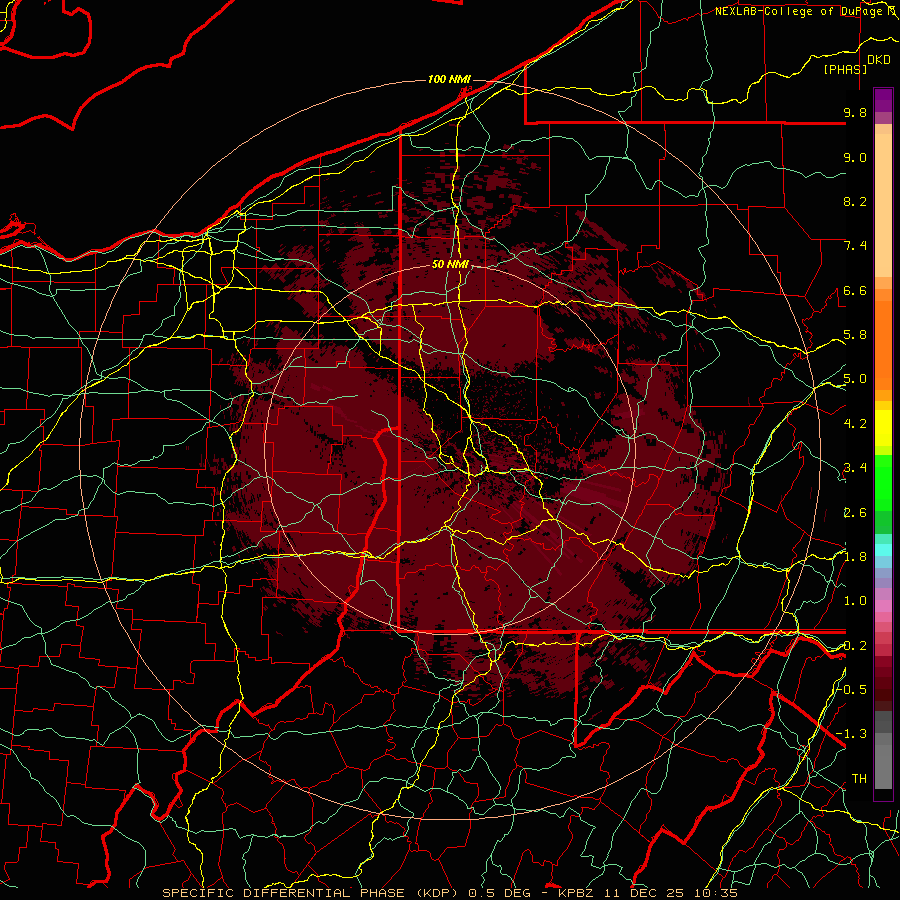This screenshot has height=900, width=900.
Task: Click the 1.0 value on the scale
Action: (x=855, y=602)
